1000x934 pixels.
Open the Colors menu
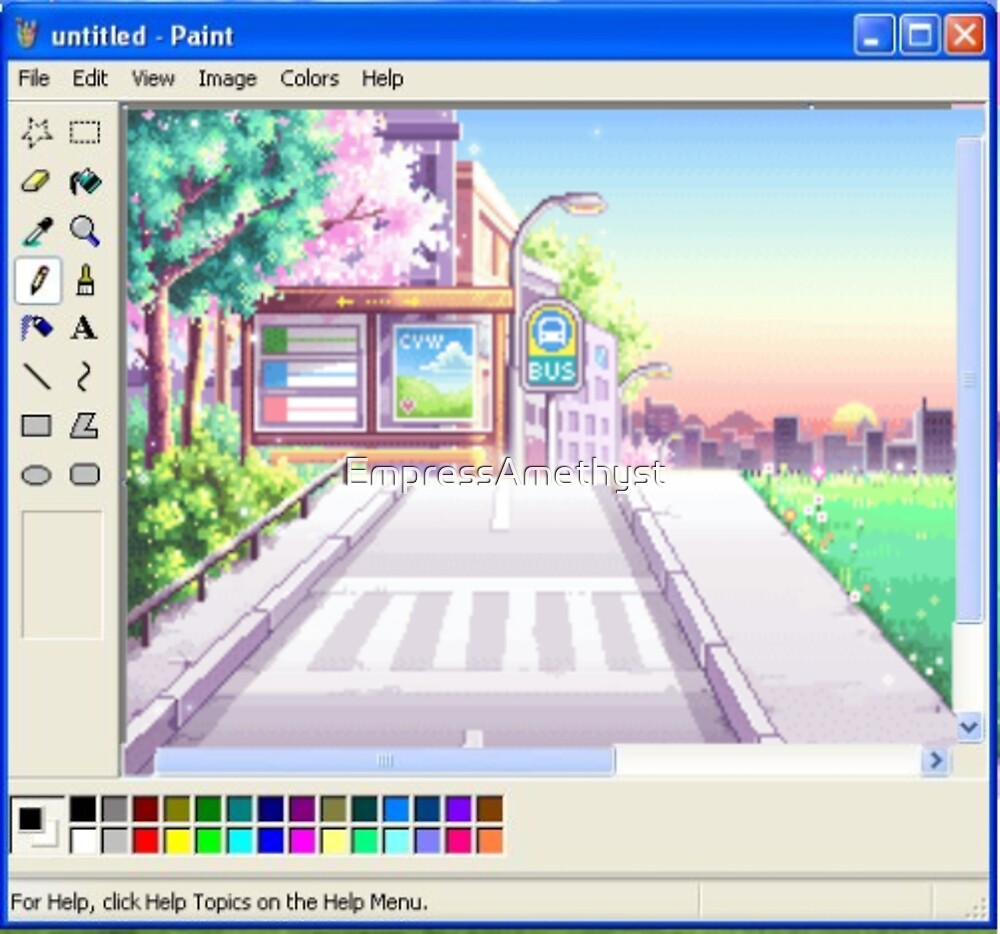(309, 78)
